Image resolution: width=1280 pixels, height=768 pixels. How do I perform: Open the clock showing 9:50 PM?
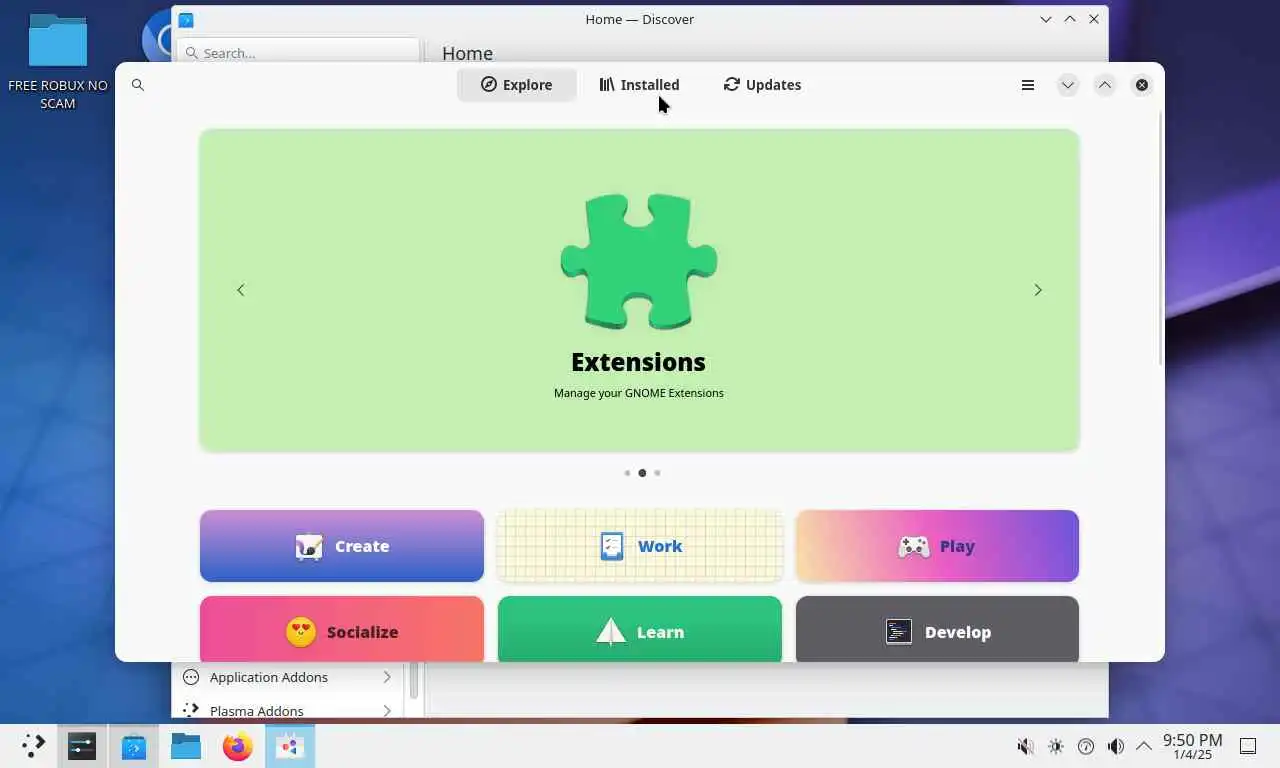click(x=1192, y=746)
